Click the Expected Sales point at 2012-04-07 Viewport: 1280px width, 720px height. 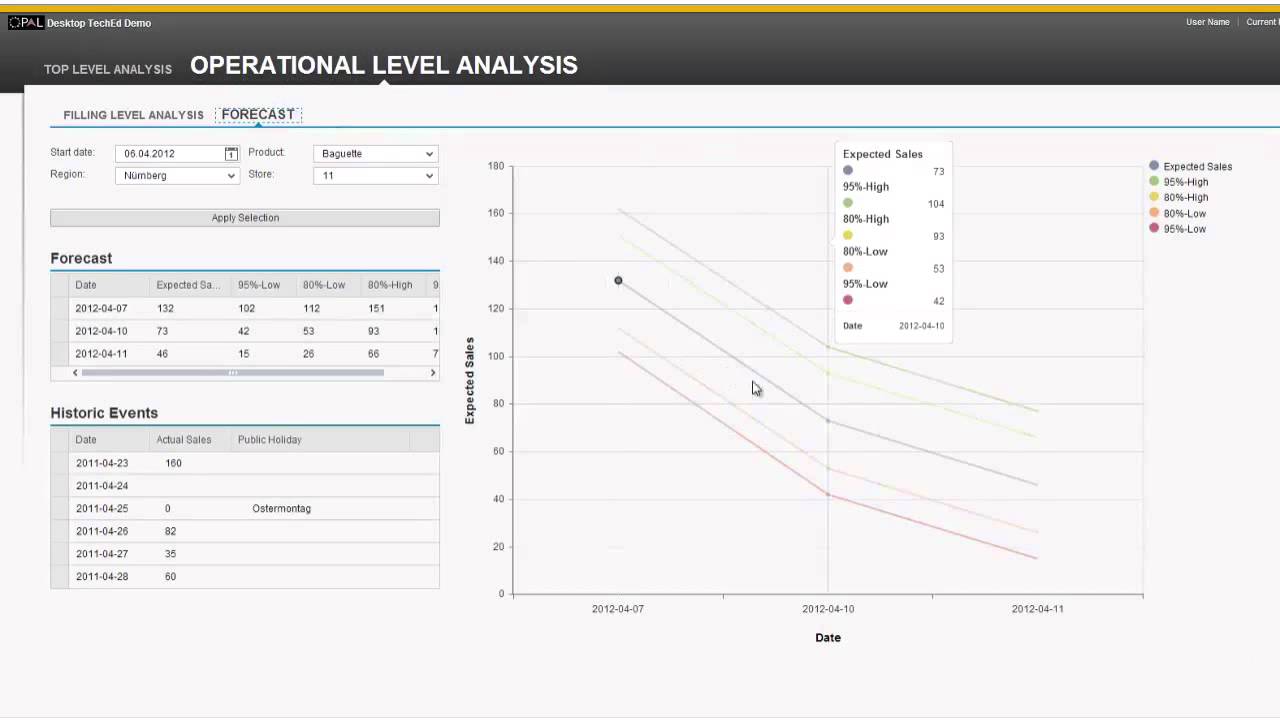(618, 281)
